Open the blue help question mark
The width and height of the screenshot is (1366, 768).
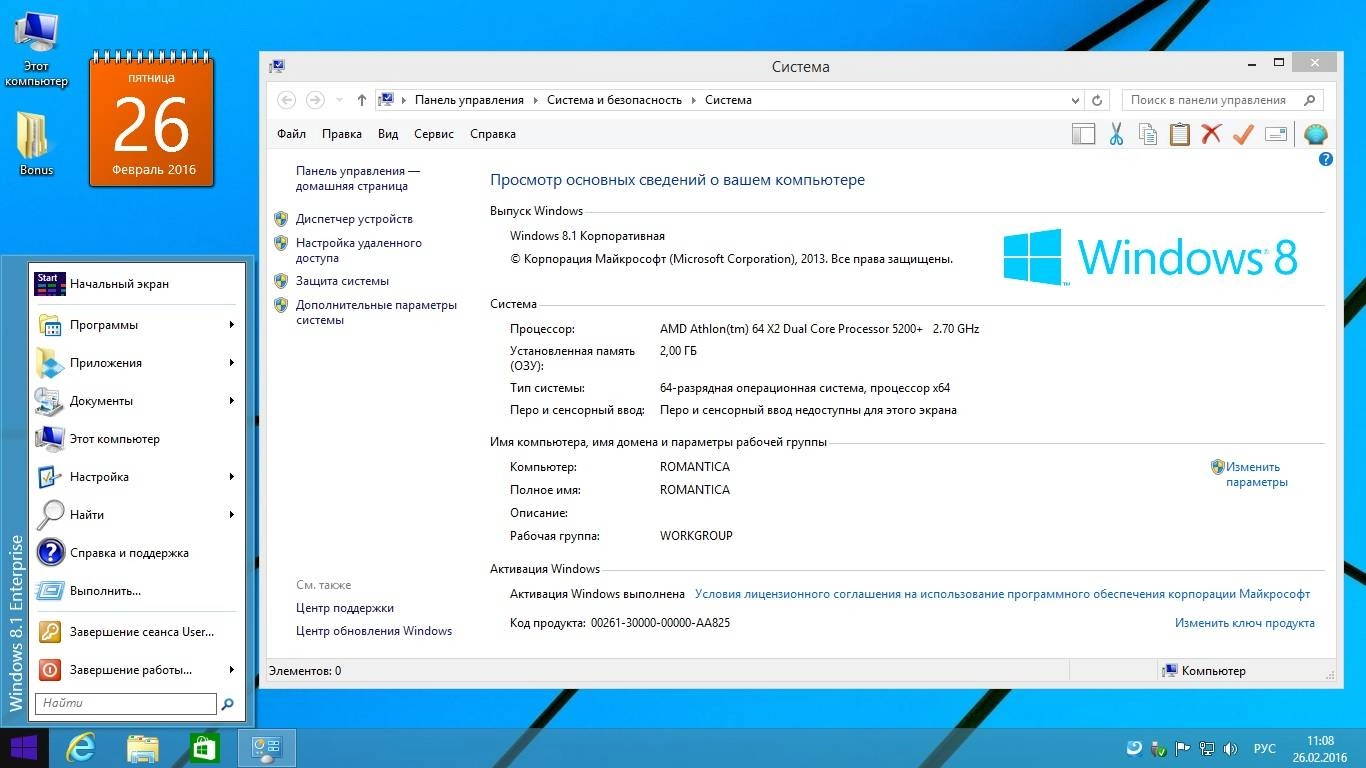tap(1326, 159)
